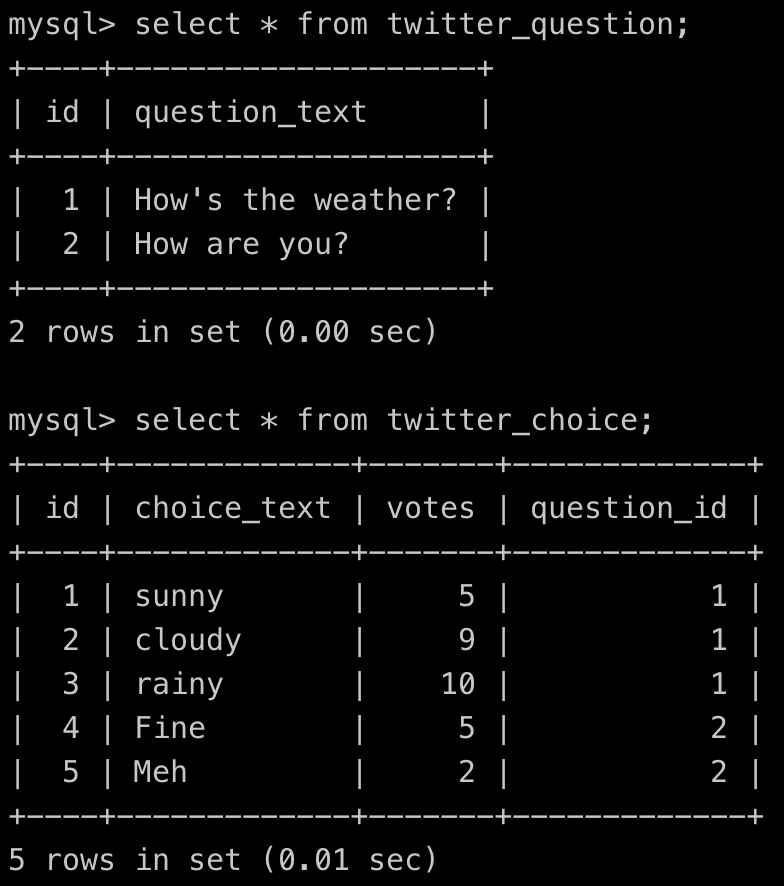
Task: Click the "How's the weather?" row text
Action: [295, 200]
